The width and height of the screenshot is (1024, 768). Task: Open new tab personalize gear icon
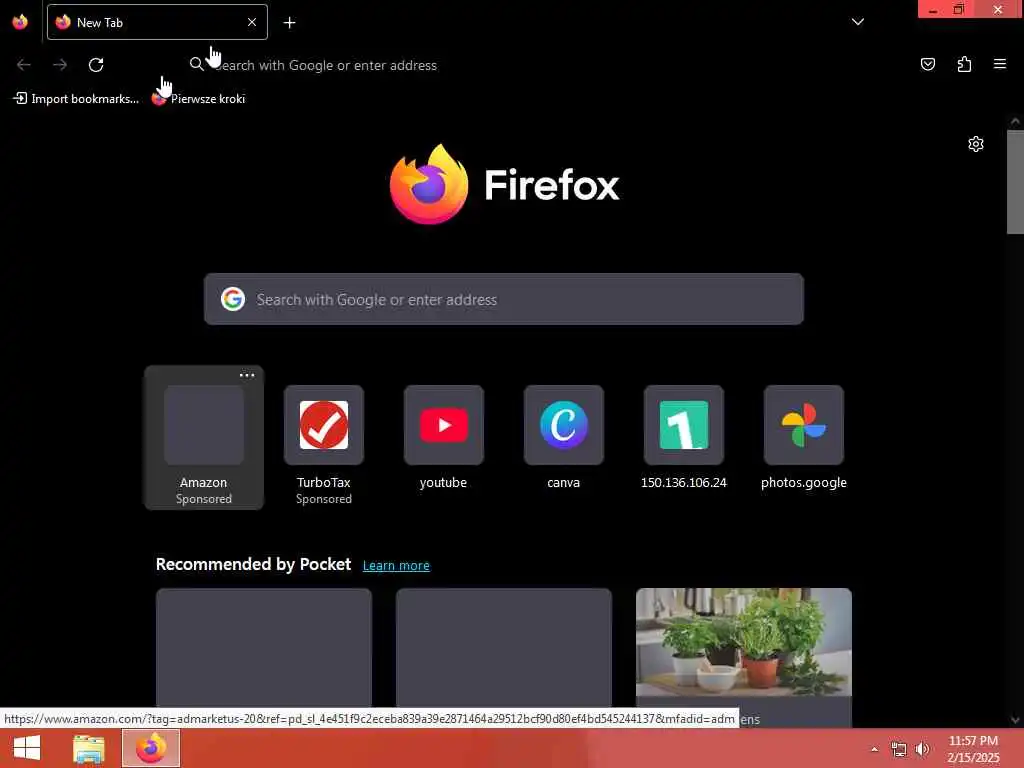pyautogui.click(x=976, y=144)
